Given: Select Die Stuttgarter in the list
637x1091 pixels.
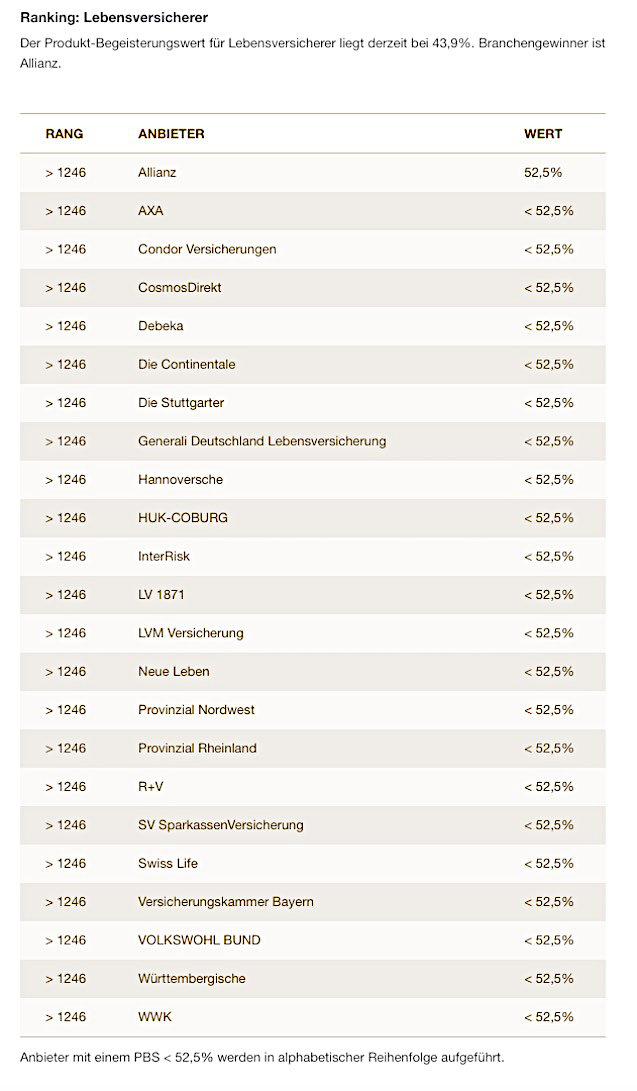Looking at the screenshot, I should [x=181, y=403].
